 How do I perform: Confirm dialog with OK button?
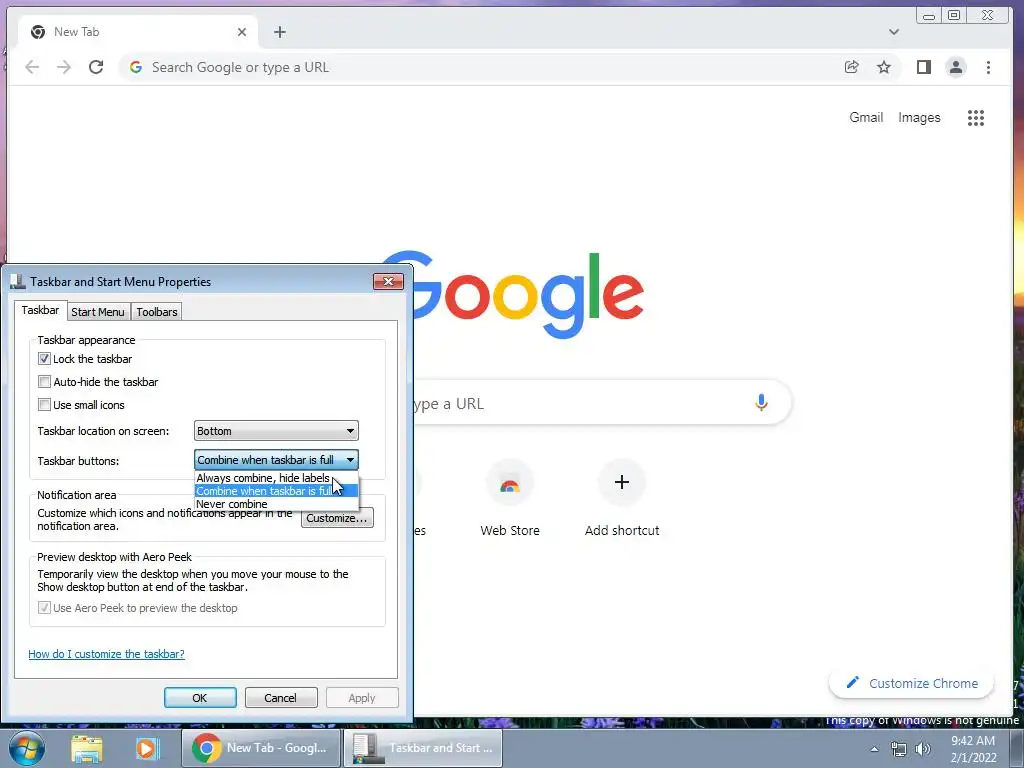tap(200, 697)
